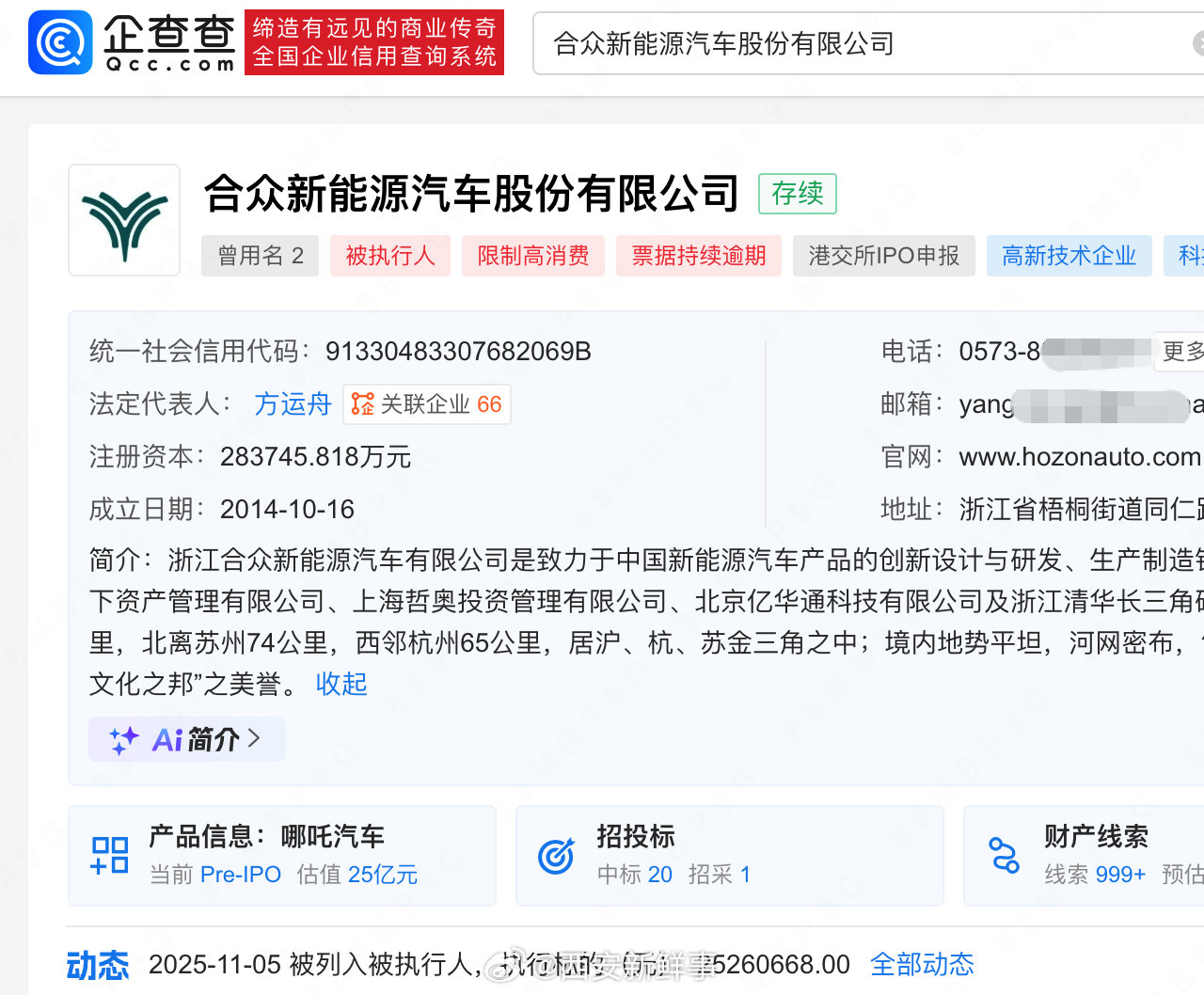The height and width of the screenshot is (995, 1204).
Task: Click the Pre-IPO financing stage text
Action: 241,875
